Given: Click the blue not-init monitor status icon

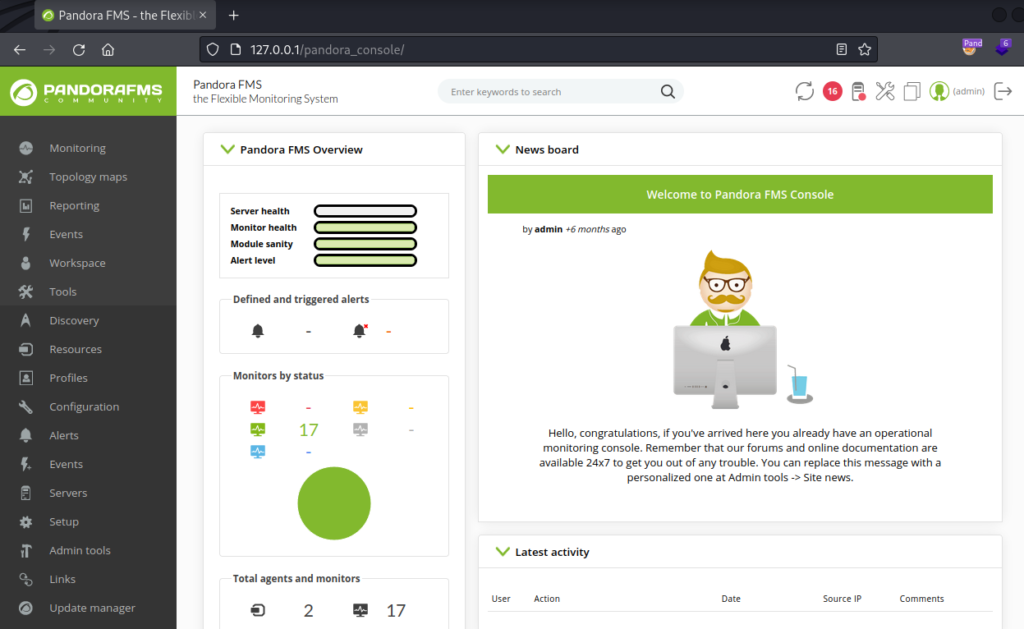Looking at the screenshot, I should click(x=258, y=452).
